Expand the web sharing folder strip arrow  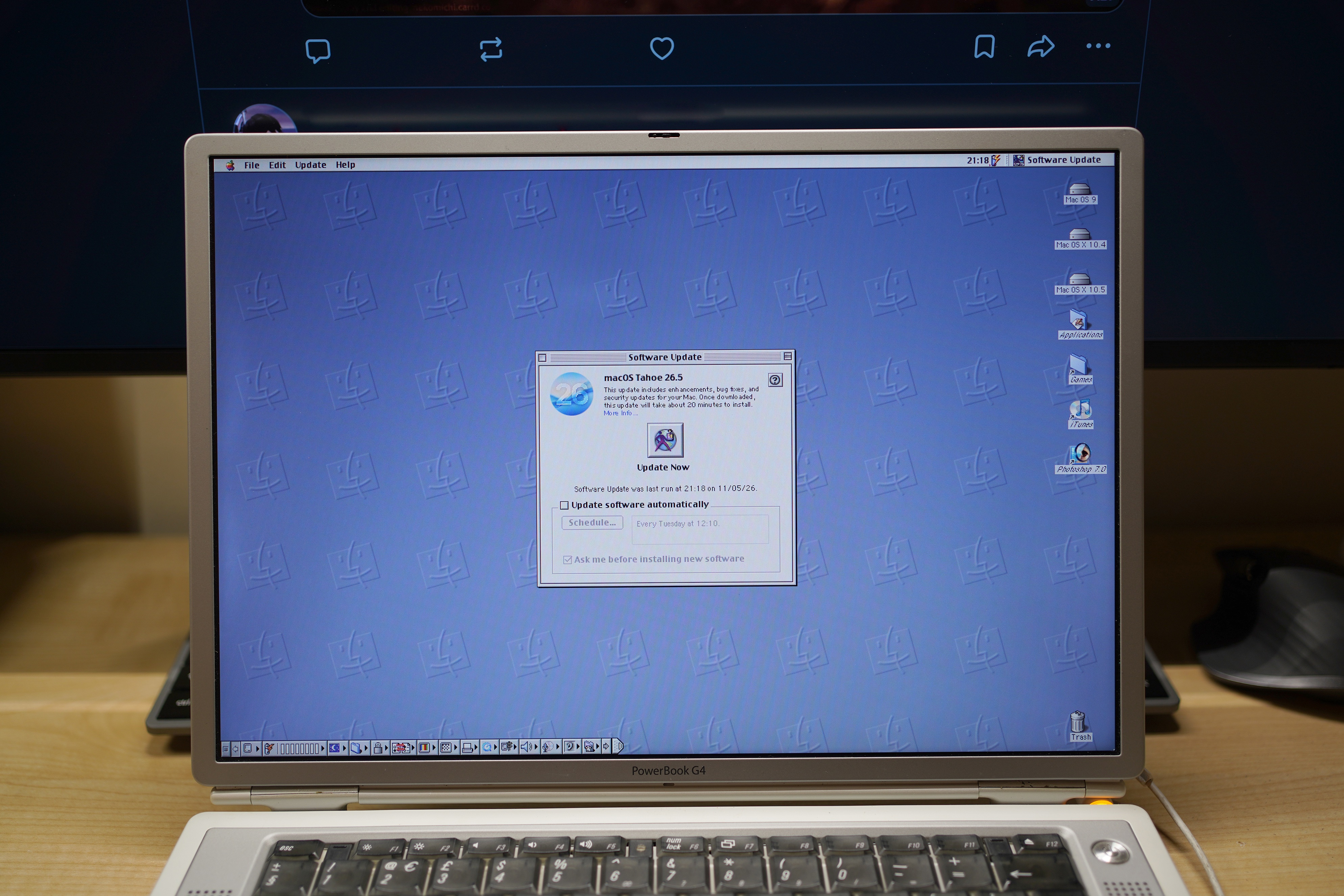point(597,746)
